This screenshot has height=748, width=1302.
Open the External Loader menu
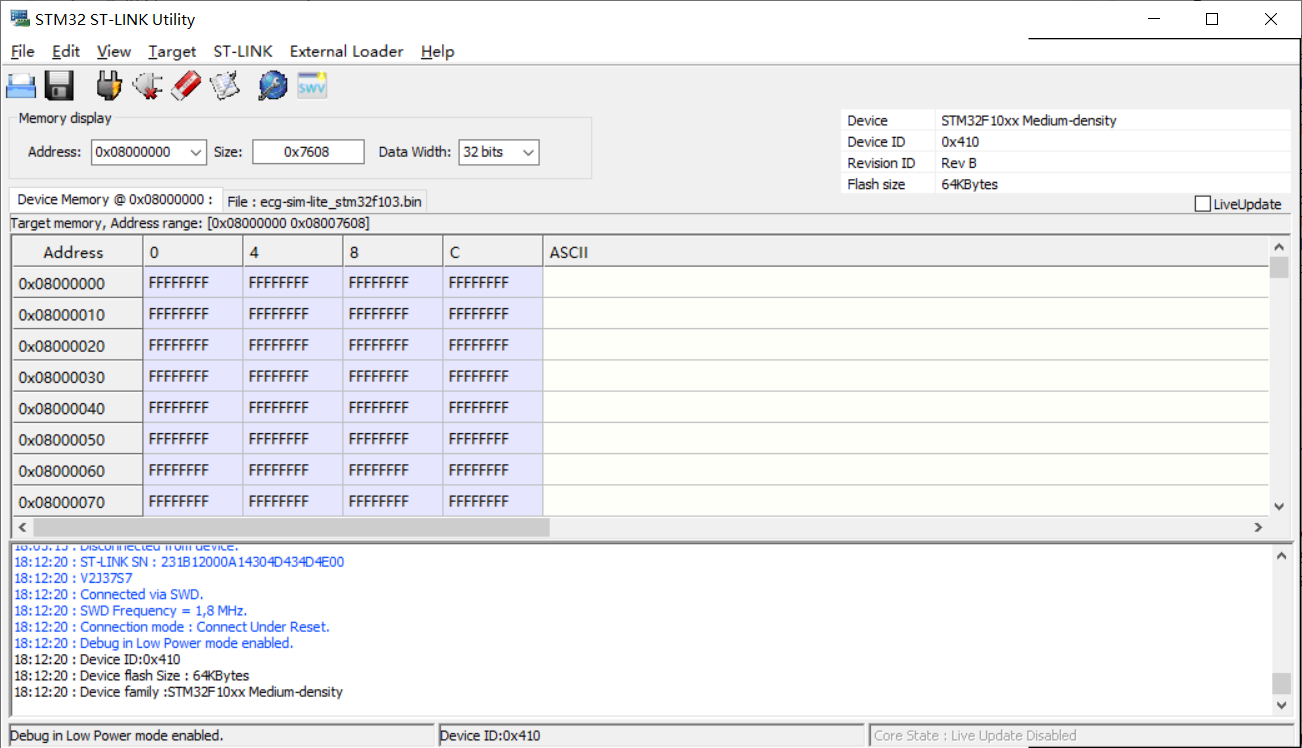(346, 51)
